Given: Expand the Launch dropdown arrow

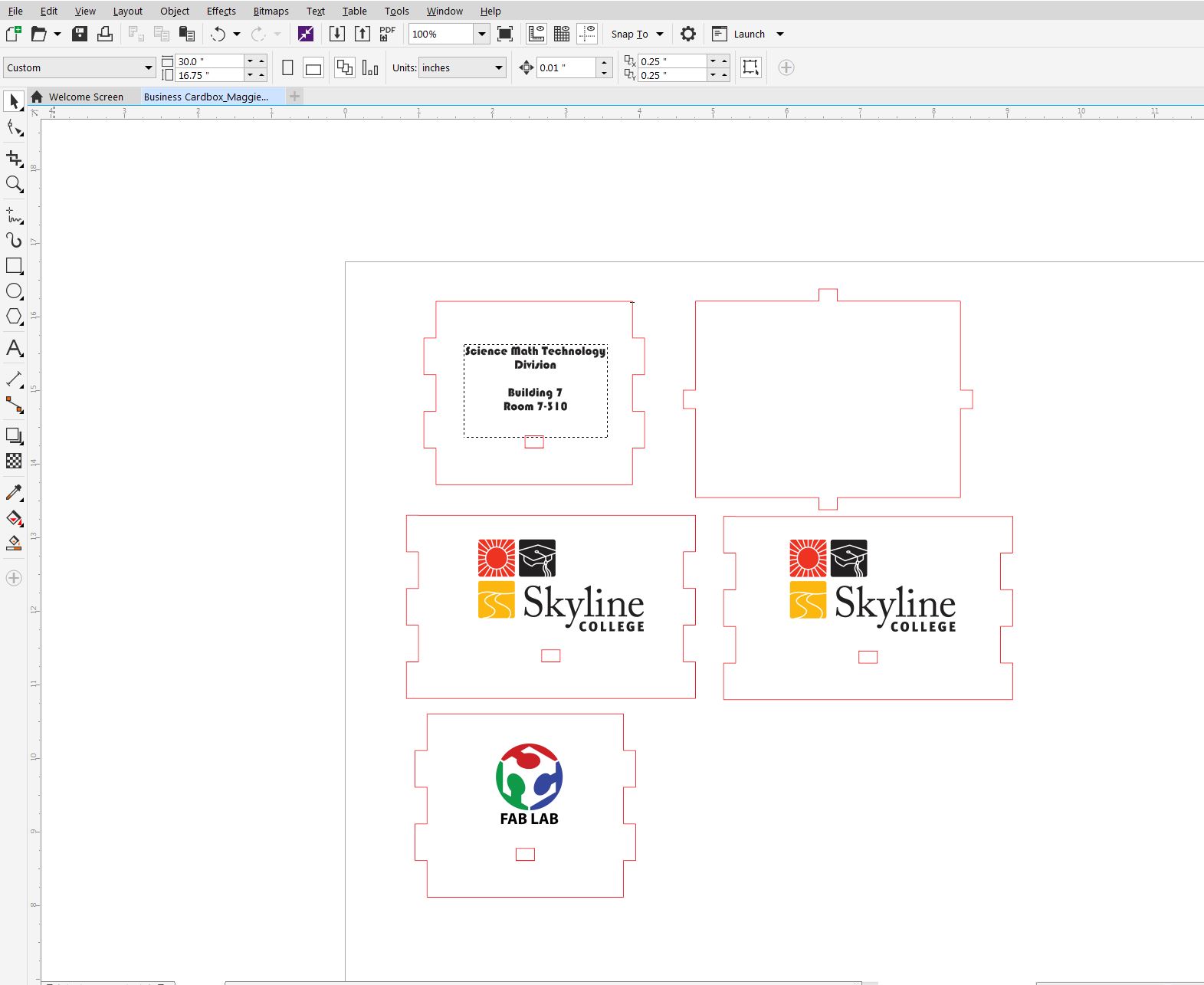Looking at the screenshot, I should [780, 34].
